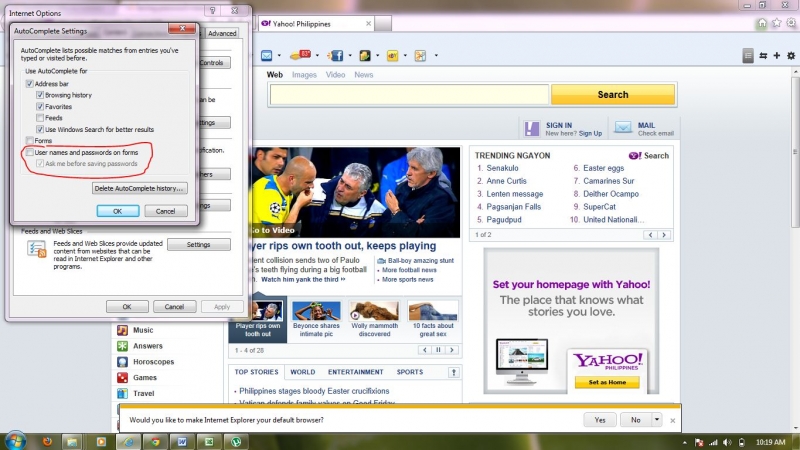Image resolution: width=800 pixels, height=450 pixels.
Task: Click the Music sidebar icon
Action: tap(123, 330)
